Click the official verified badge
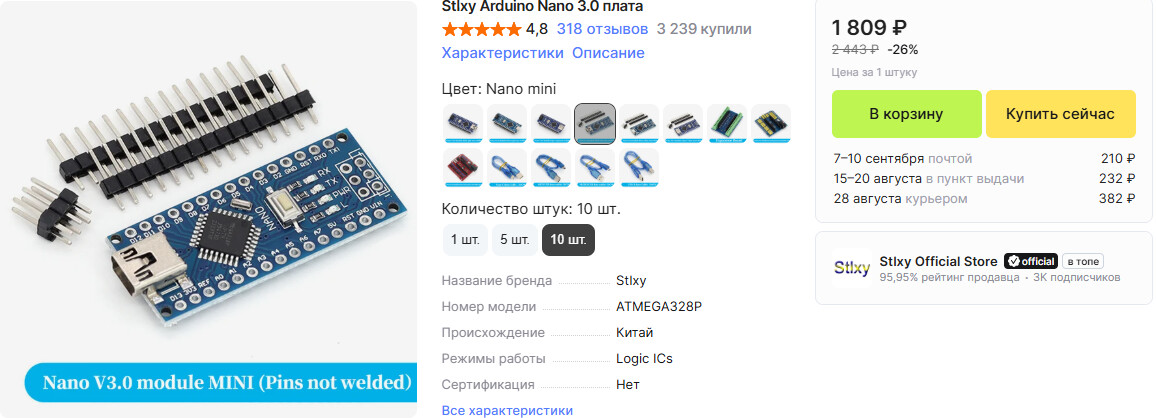 click(1031, 261)
